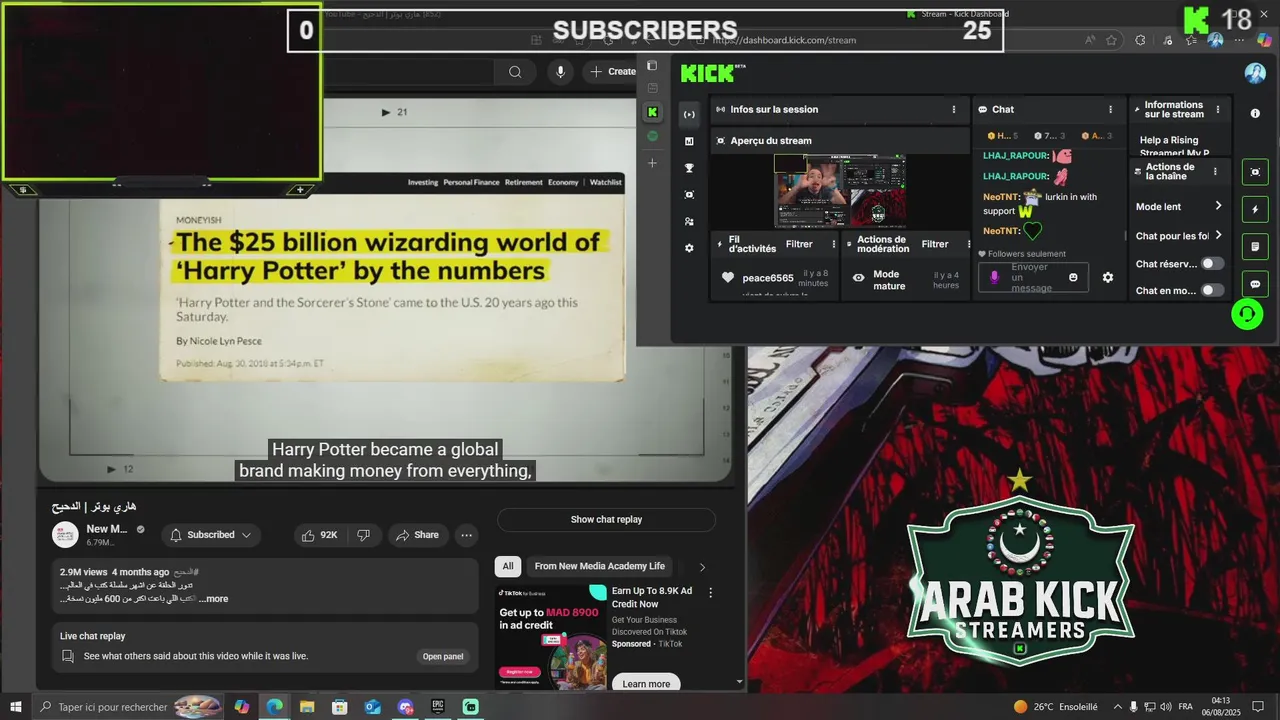This screenshot has height=720, width=1280.
Task: Show next category chips arrow
Action: point(702,567)
